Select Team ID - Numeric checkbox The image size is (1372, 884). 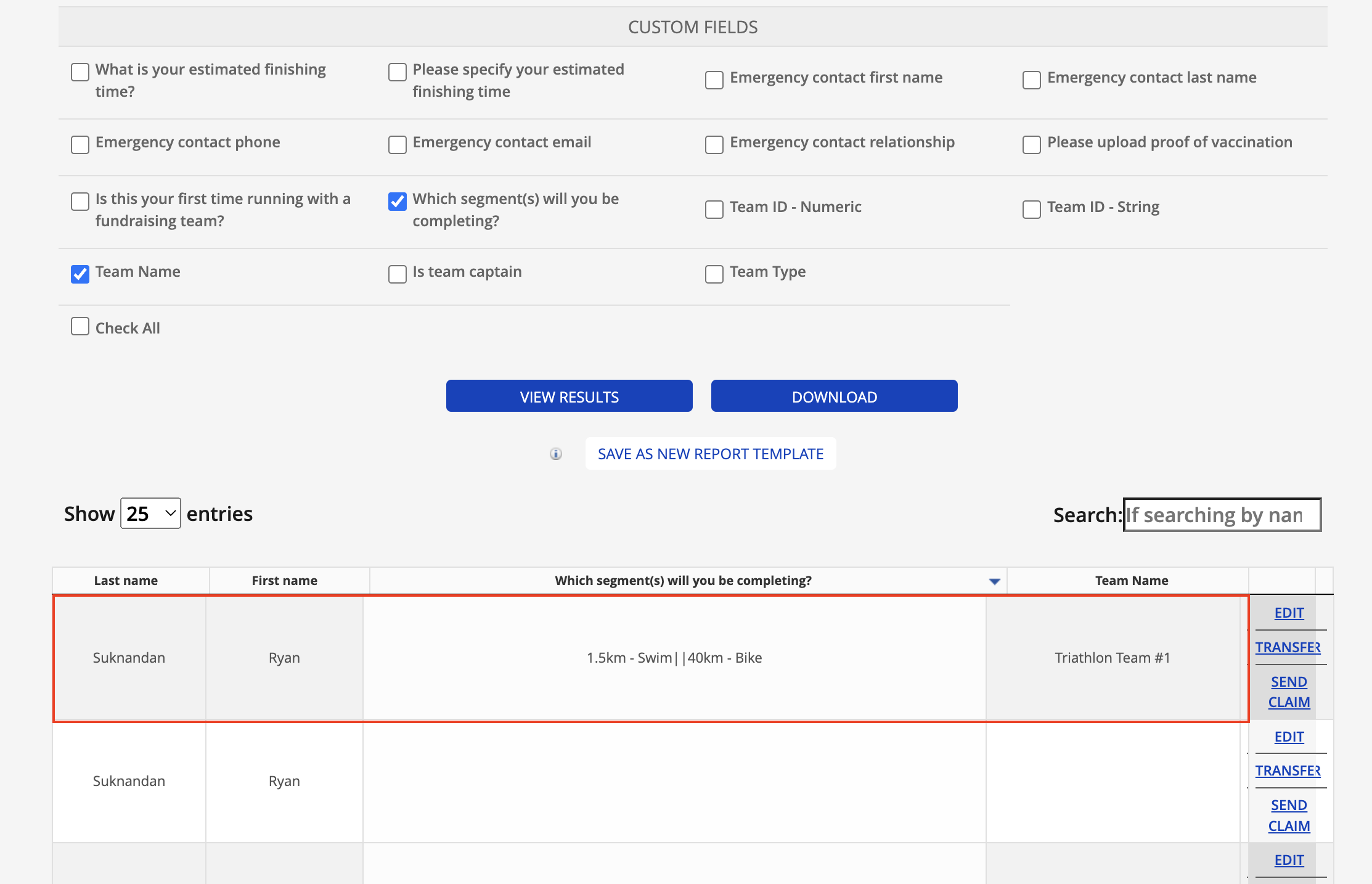click(714, 209)
